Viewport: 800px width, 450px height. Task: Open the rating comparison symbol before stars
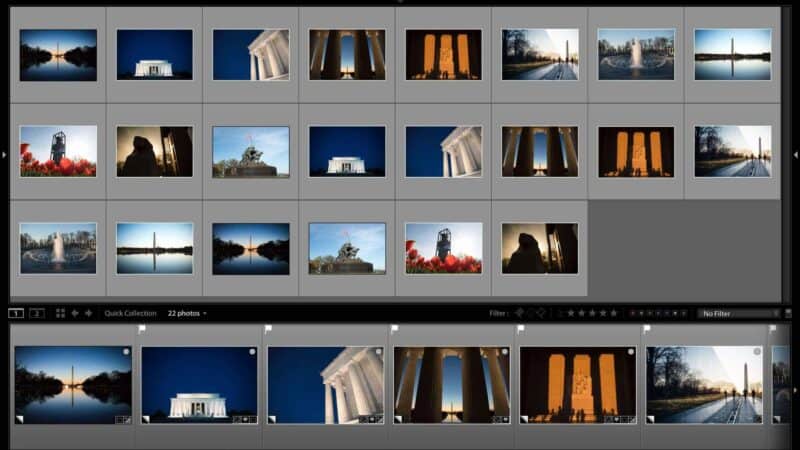click(560, 313)
